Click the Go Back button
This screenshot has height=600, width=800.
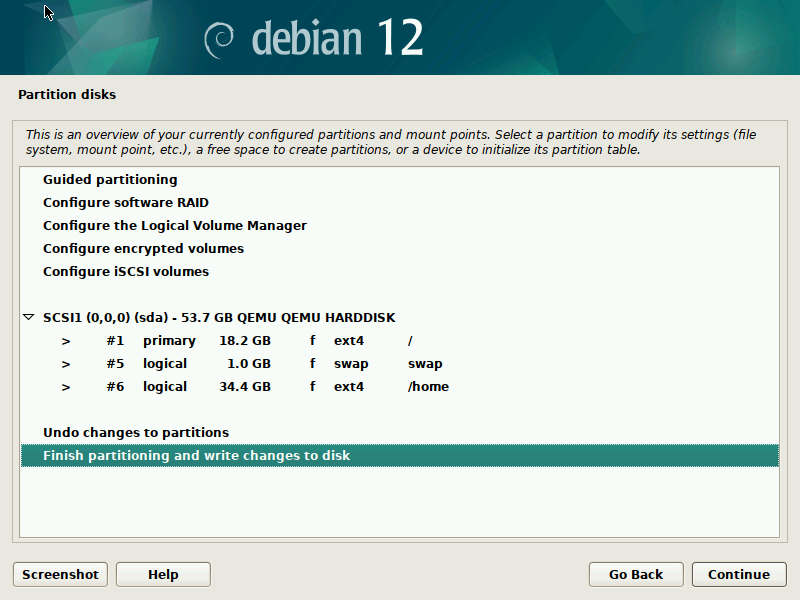tap(636, 574)
